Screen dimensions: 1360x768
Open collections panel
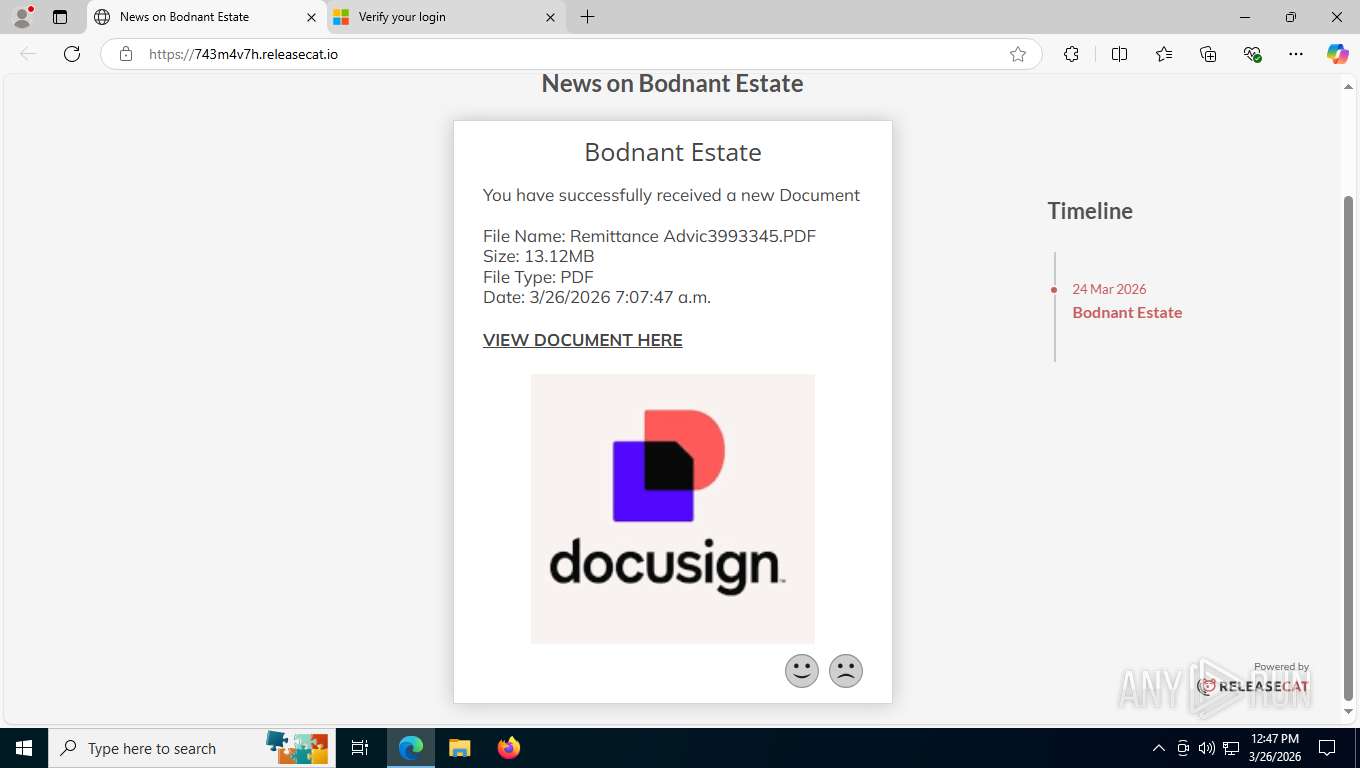tap(1208, 54)
